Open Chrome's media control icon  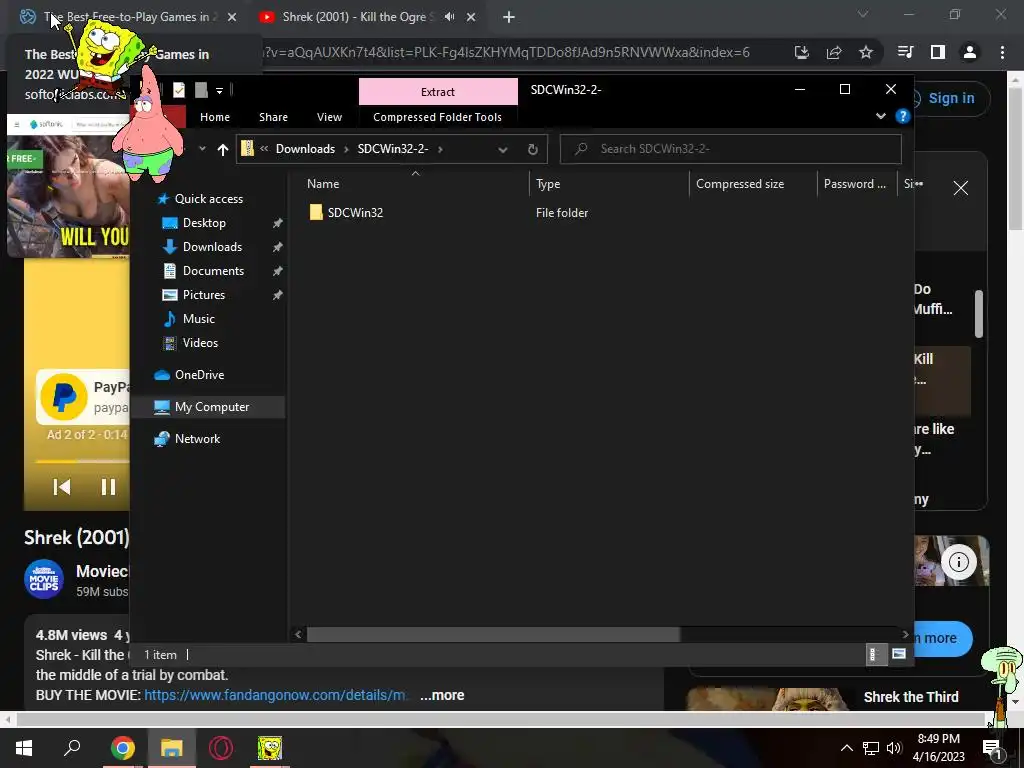coord(906,52)
